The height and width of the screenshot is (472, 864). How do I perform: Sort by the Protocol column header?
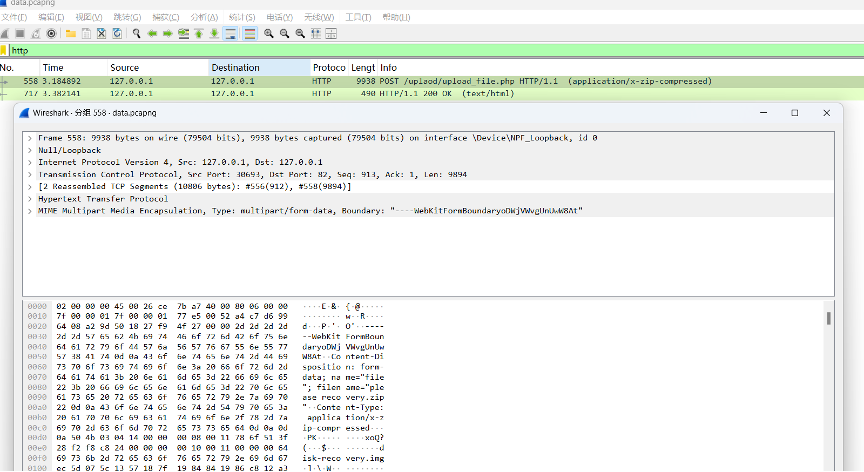click(330, 68)
